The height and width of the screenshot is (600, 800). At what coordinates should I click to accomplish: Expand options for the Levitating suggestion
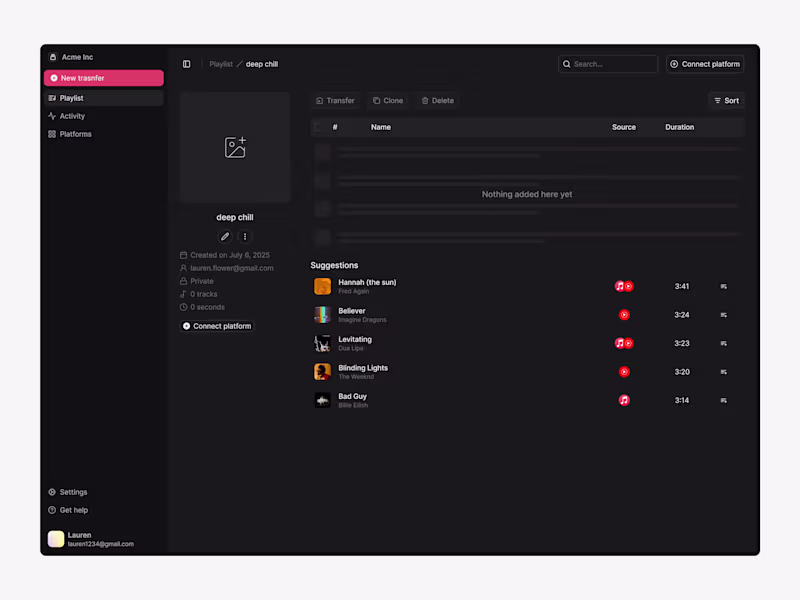coord(724,343)
